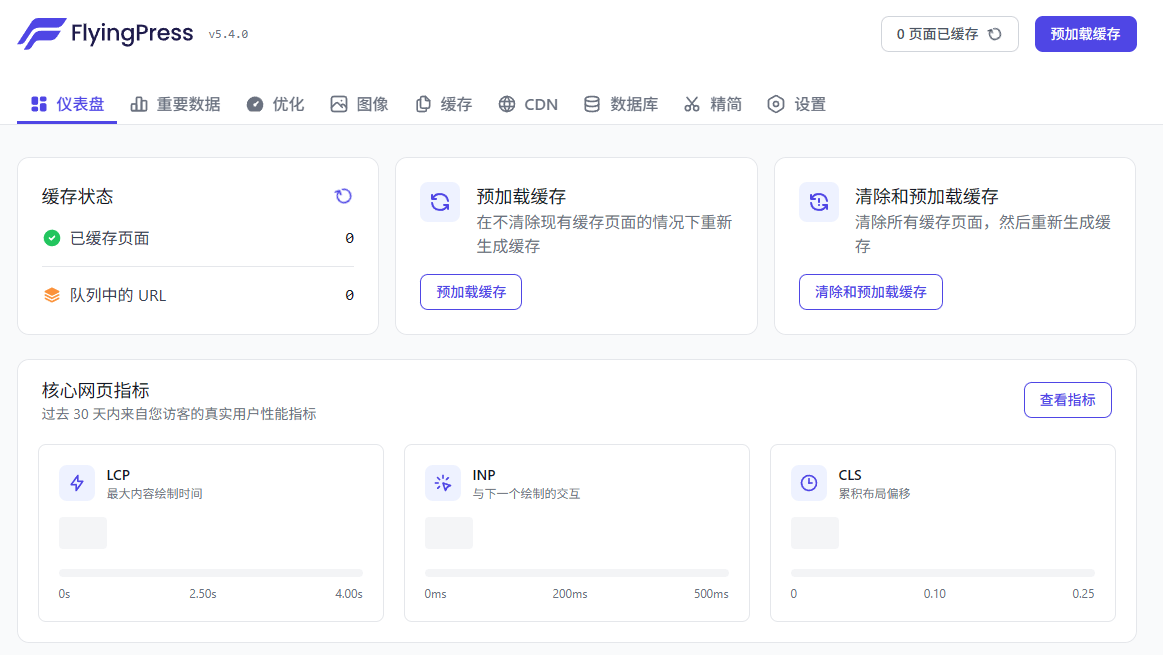Click the 图像 picture icon
This screenshot has height=655, width=1163.
[x=339, y=104]
